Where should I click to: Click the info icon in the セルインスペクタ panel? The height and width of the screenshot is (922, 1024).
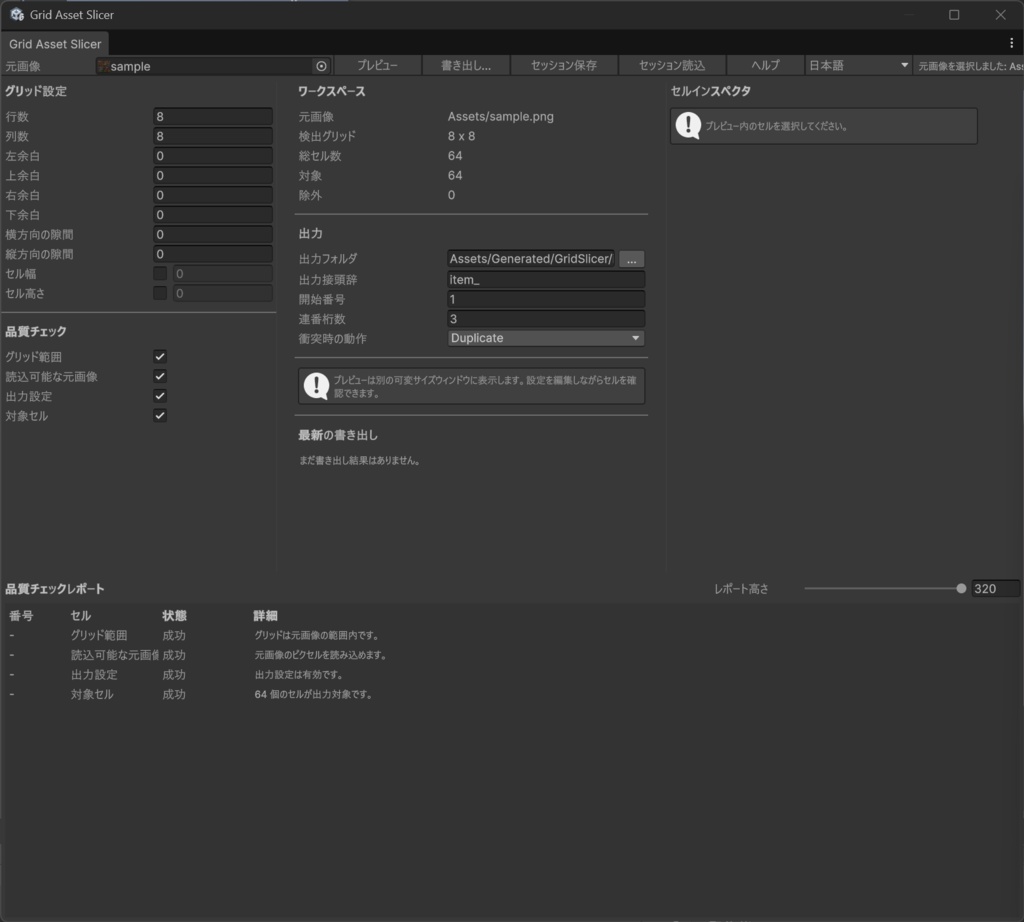(688, 125)
